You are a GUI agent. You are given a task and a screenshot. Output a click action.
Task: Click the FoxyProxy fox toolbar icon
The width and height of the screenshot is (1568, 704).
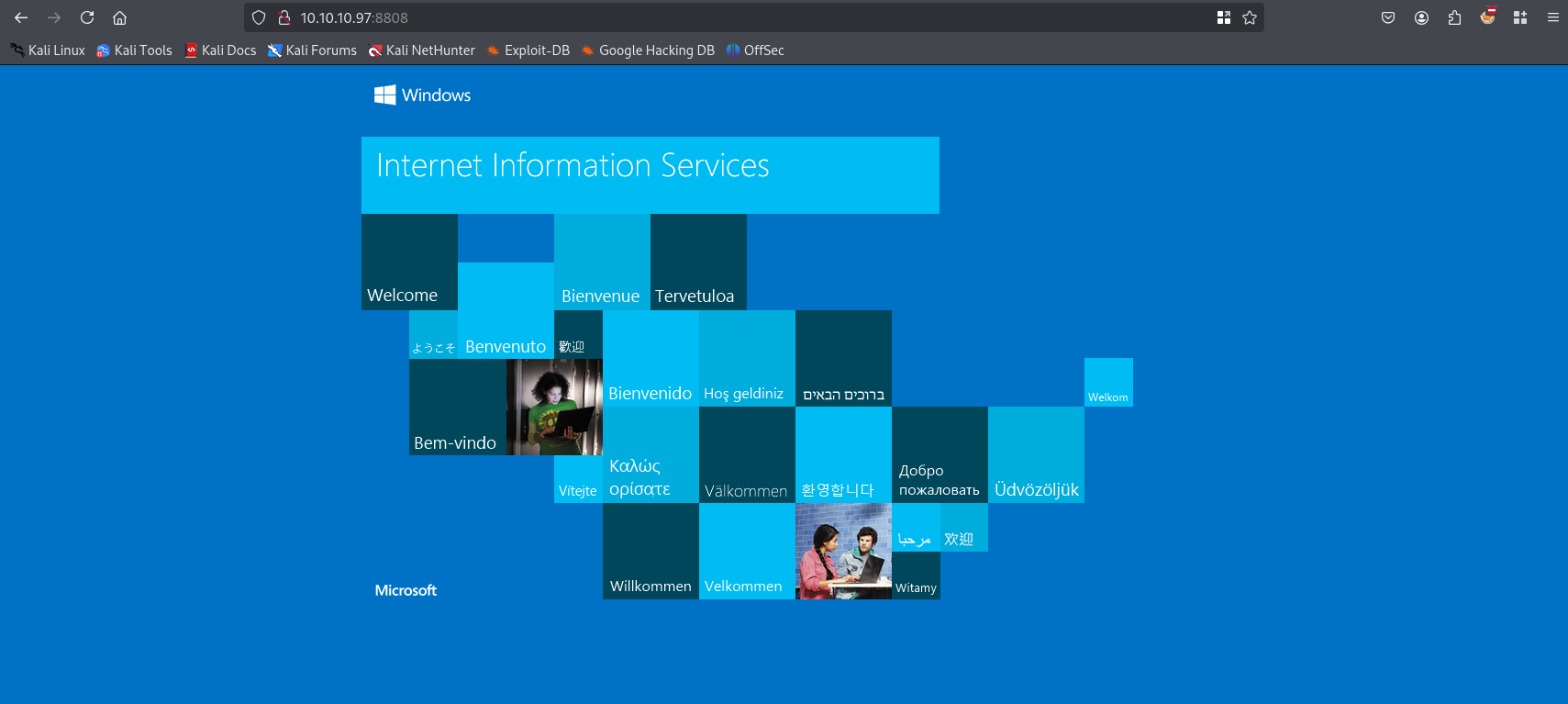(x=1487, y=17)
